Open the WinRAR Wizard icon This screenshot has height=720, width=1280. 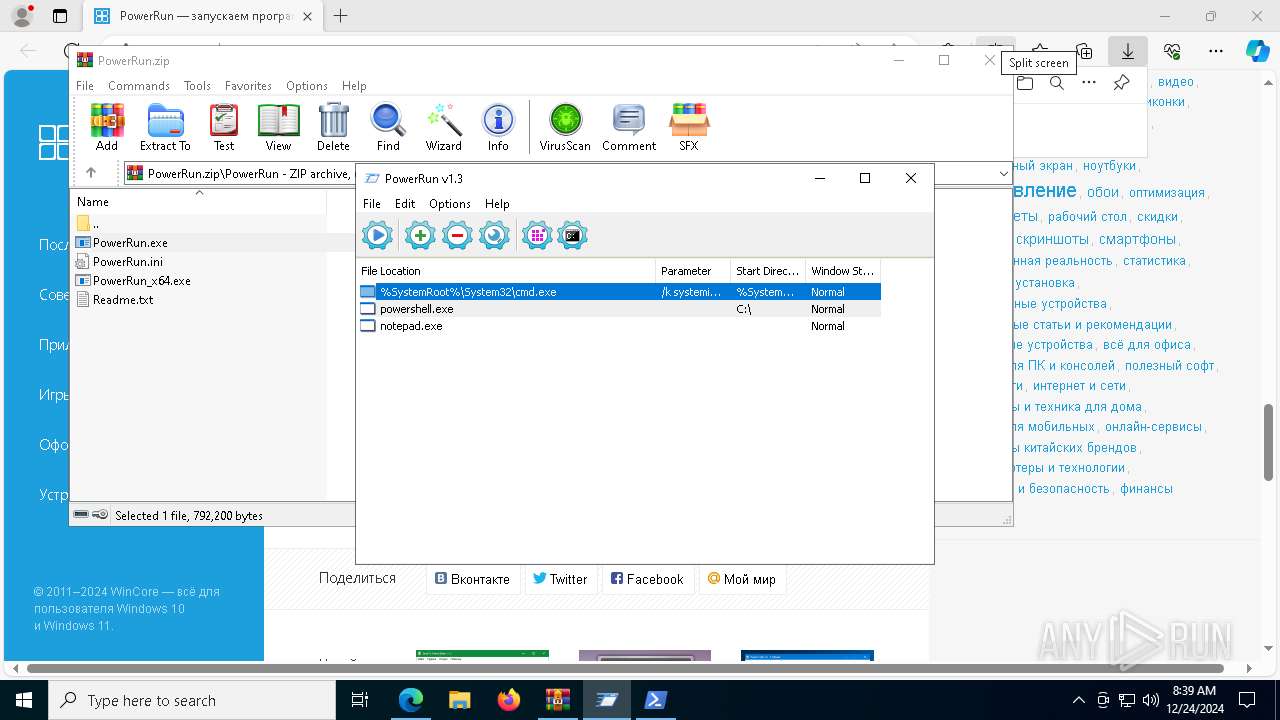click(443, 127)
